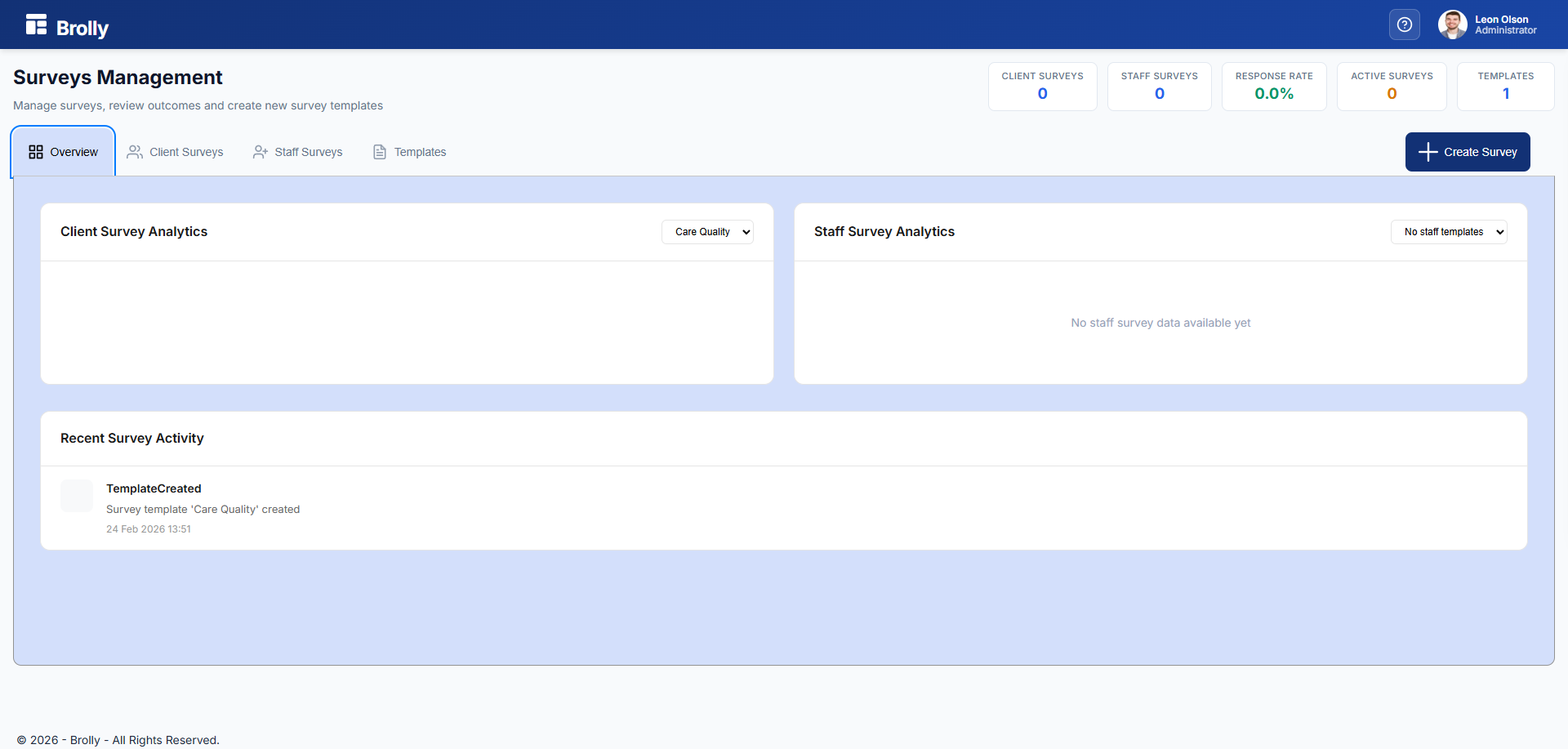Click the Overview grid icon
The image size is (1568, 749).
pyautogui.click(x=36, y=152)
